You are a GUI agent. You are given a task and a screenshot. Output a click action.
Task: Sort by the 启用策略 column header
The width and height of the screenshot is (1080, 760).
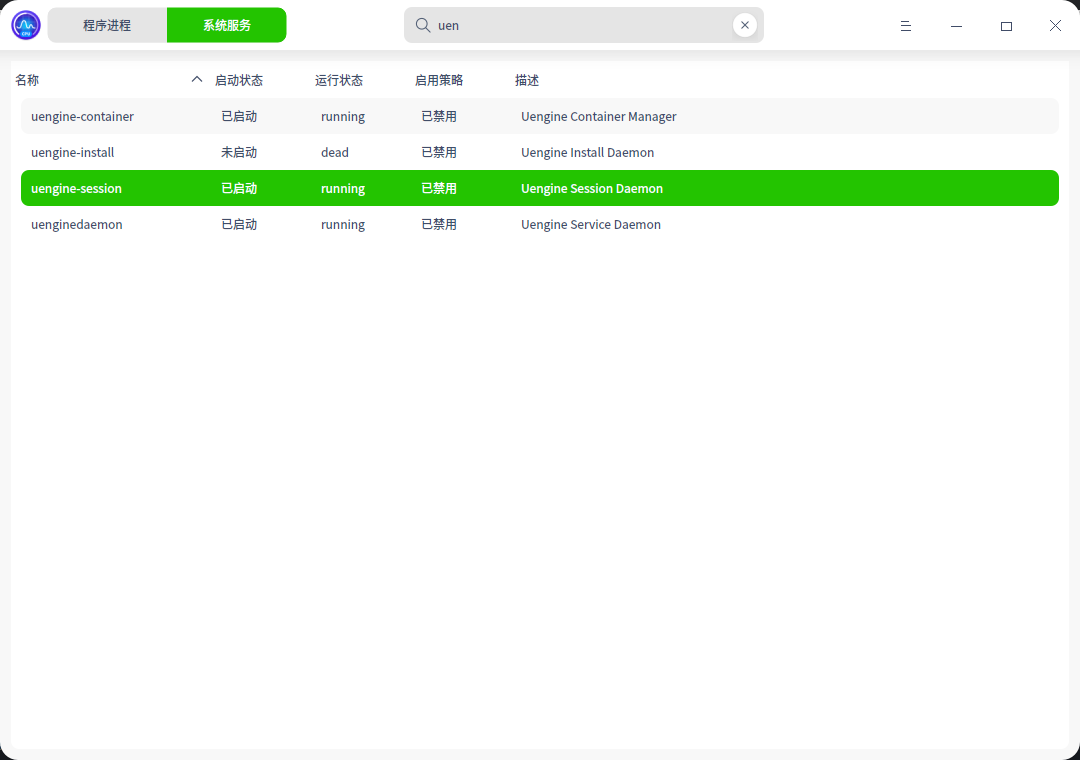pyautogui.click(x=439, y=80)
